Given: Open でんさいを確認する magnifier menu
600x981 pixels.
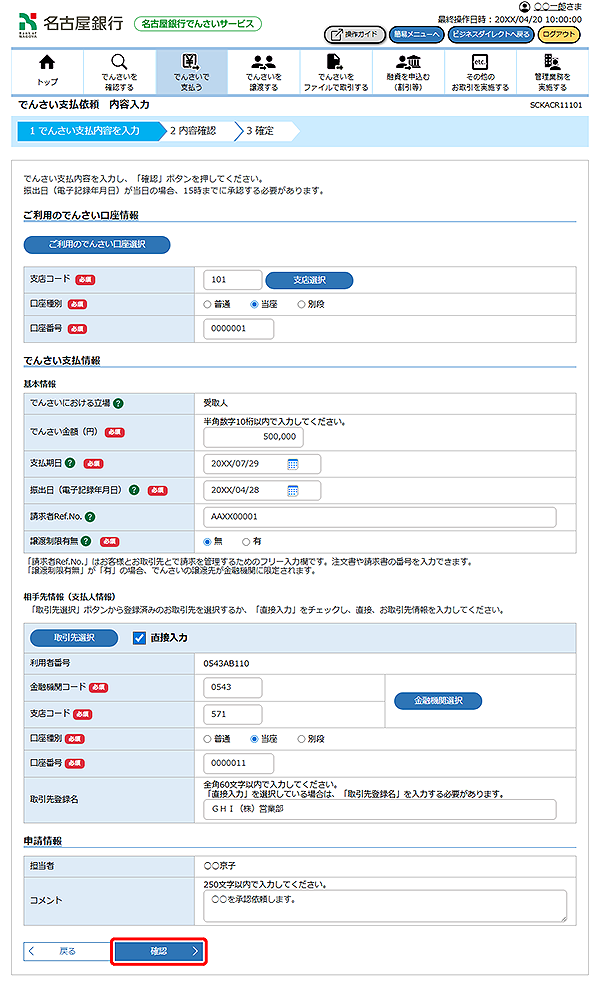Looking at the screenshot, I should point(118,72).
